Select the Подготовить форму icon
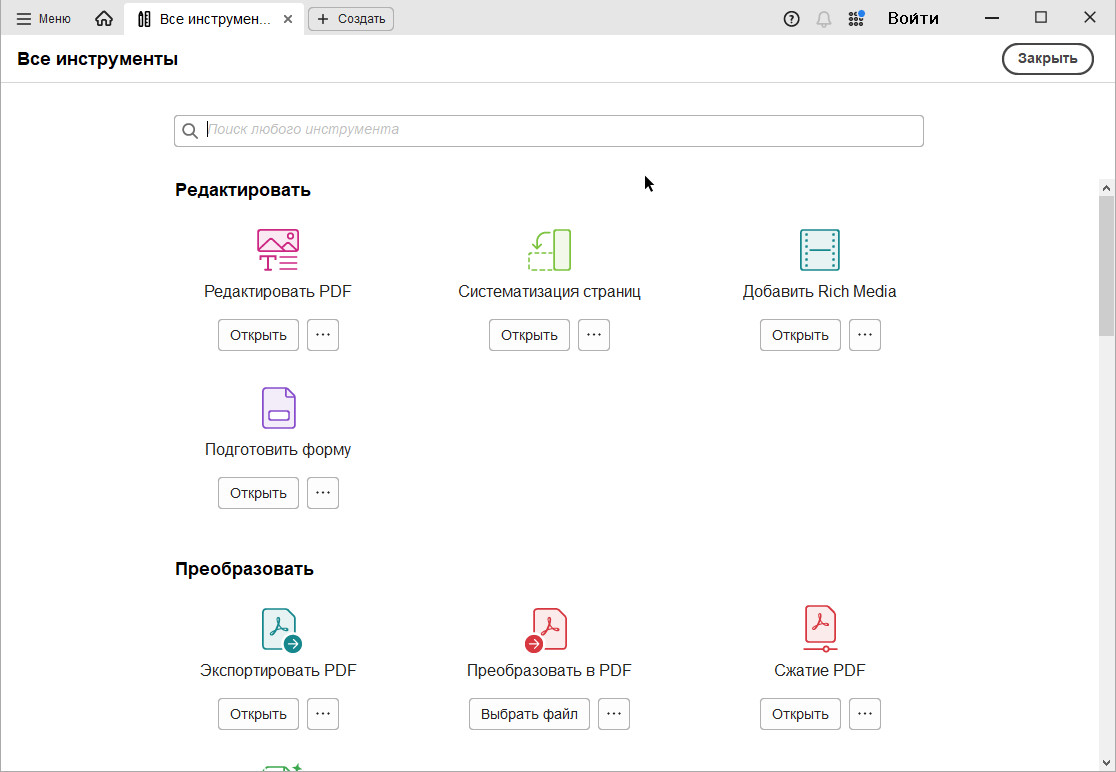The image size is (1116, 772). (x=278, y=408)
